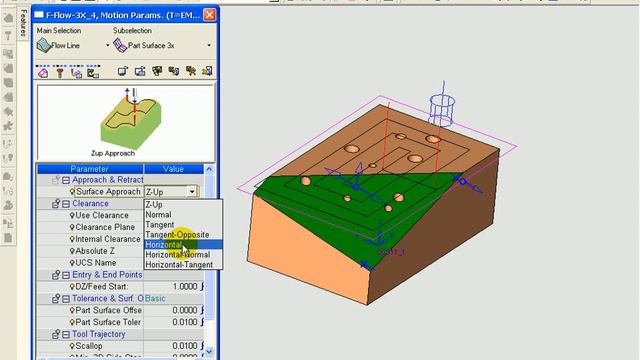The height and width of the screenshot is (360, 640).
Task: Click the single monitor preview icon
Action: click(x=122, y=71)
